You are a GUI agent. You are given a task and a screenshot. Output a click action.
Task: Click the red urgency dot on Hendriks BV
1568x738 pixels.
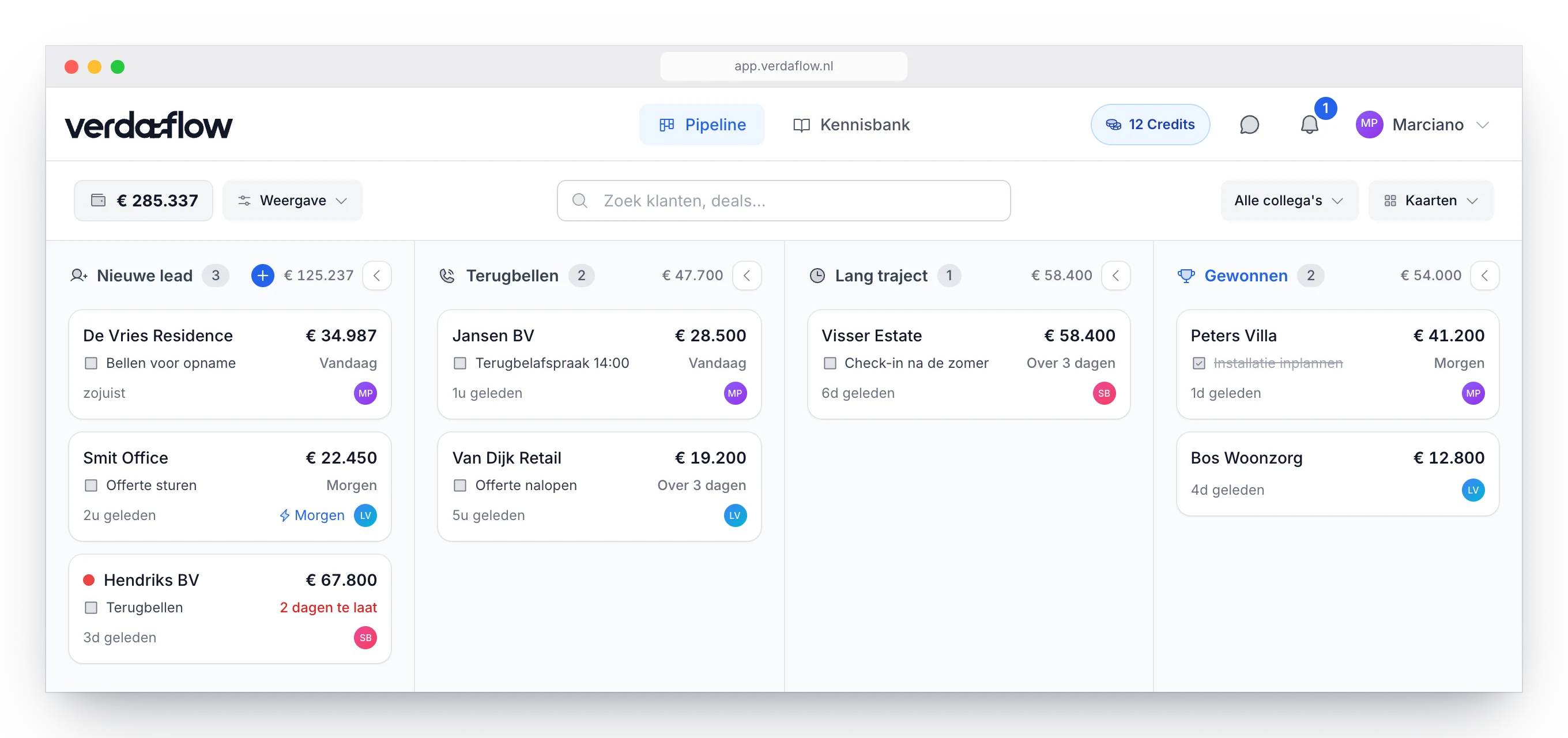pos(89,580)
